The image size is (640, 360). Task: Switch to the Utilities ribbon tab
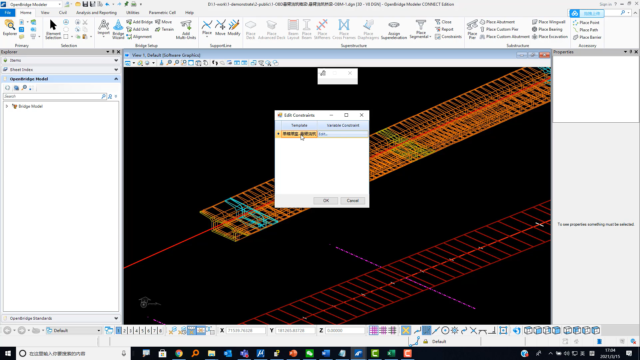[x=132, y=13]
